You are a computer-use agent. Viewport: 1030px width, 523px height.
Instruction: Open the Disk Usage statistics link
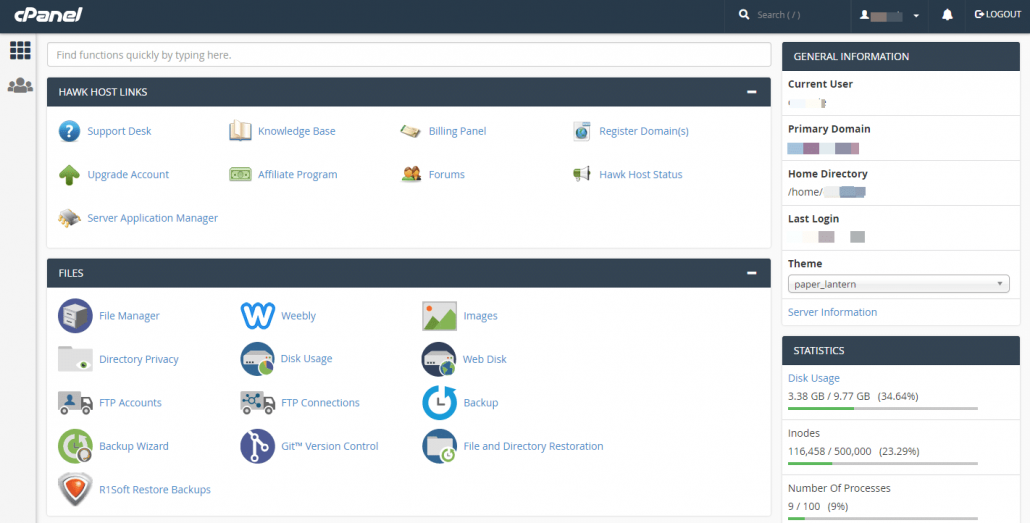tap(814, 378)
